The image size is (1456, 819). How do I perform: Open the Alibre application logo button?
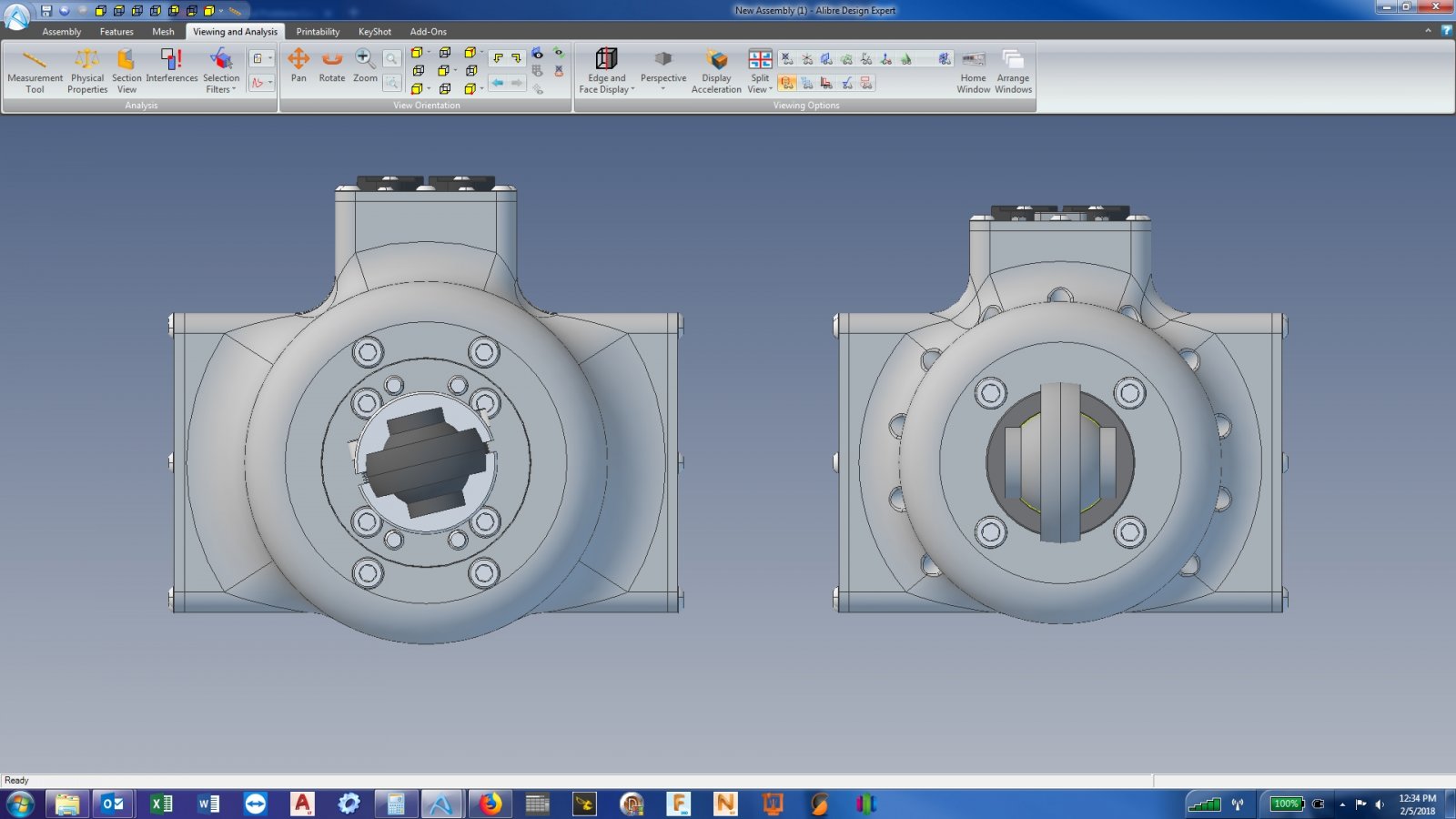pyautogui.click(x=16, y=15)
